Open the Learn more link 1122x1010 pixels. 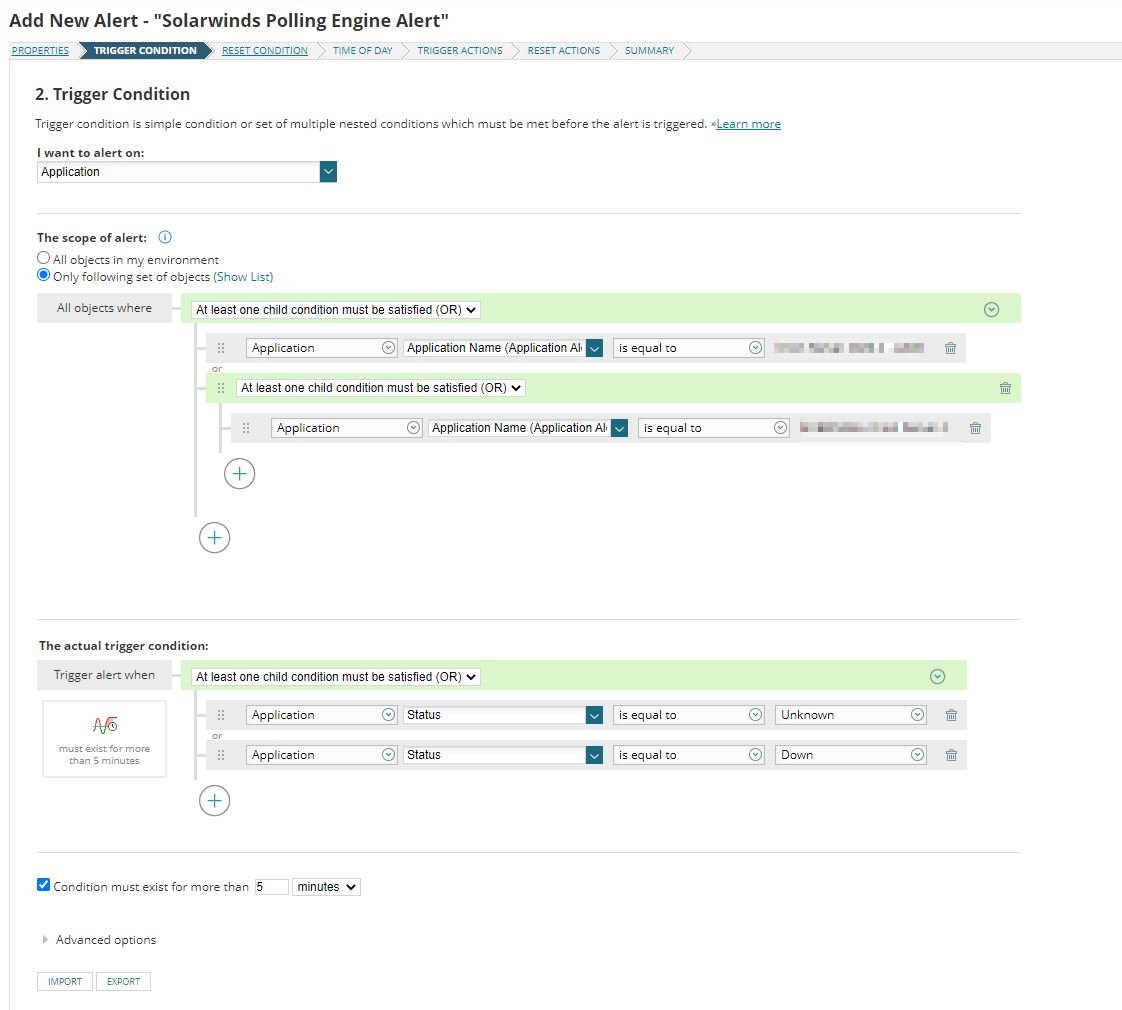pos(748,124)
